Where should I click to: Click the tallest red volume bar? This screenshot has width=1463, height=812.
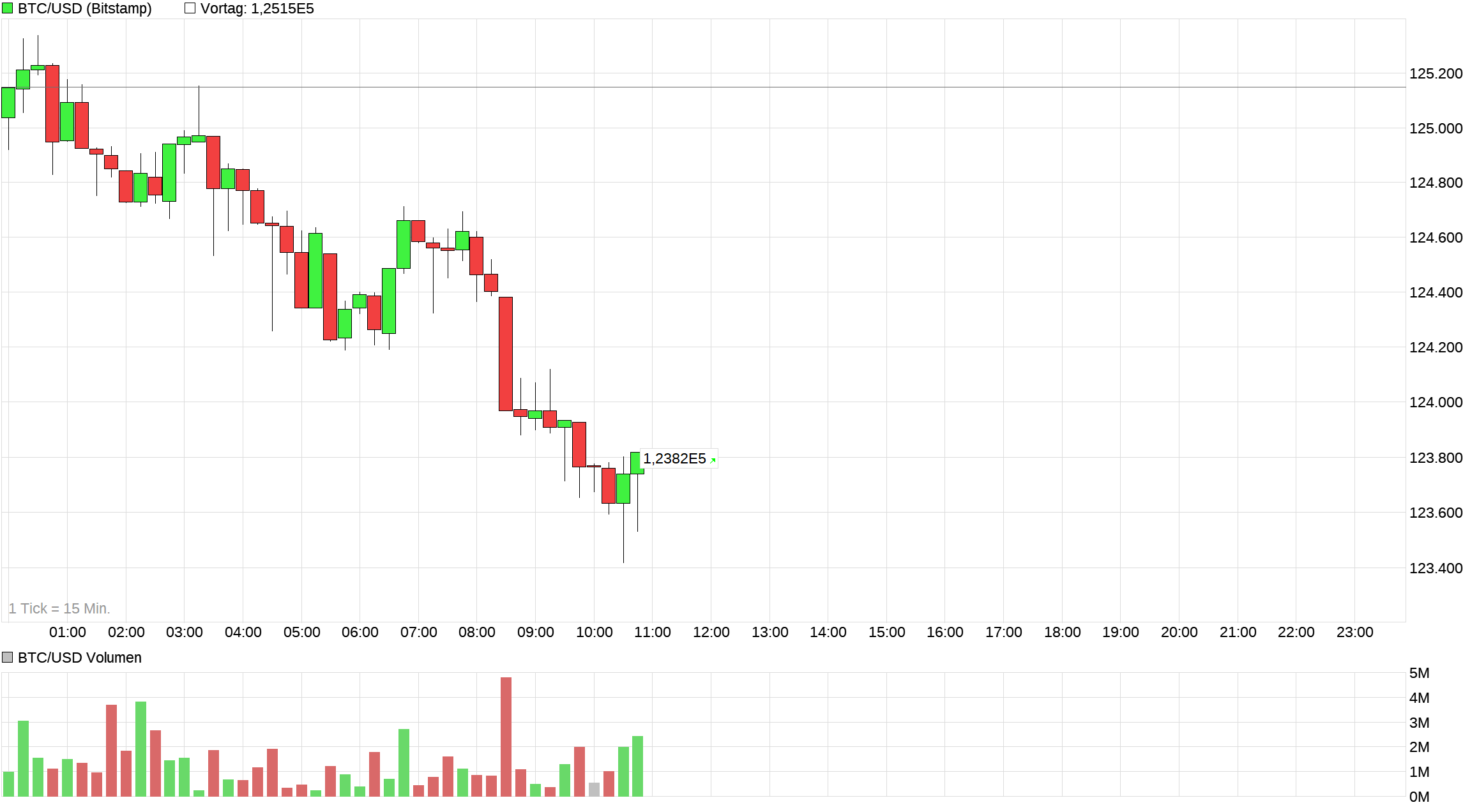[506, 737]
